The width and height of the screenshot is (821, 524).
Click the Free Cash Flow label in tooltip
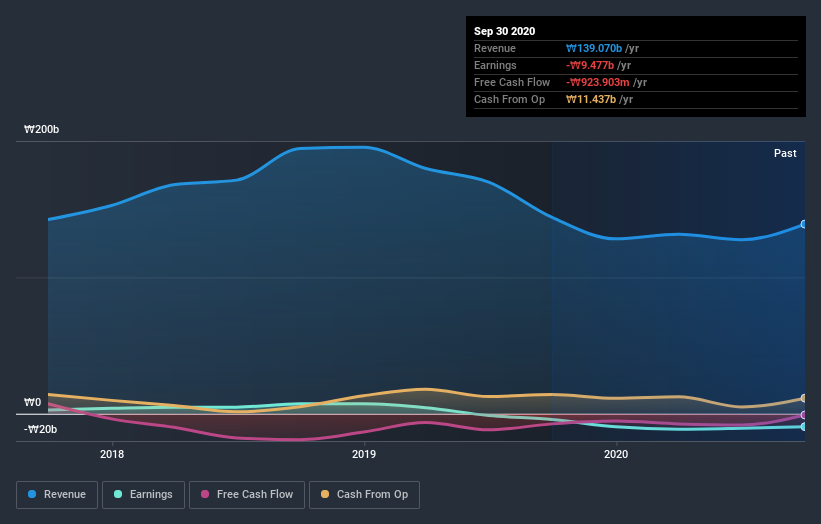click(x=512, y=82)
